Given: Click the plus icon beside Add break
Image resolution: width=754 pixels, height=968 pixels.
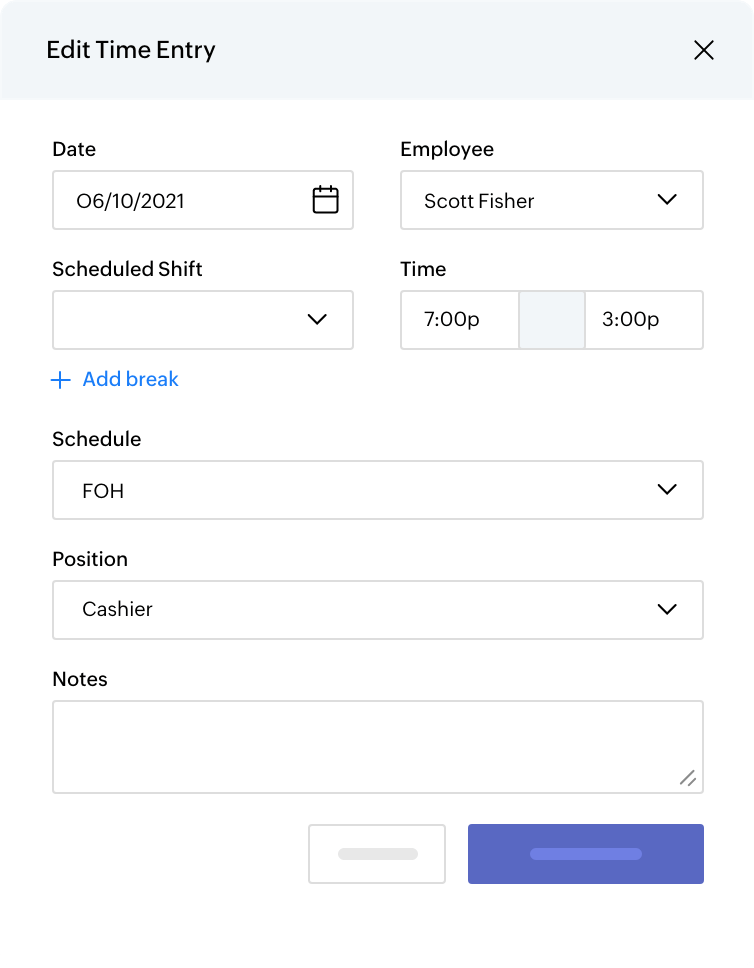Looking at the screenshot, I should pos(60,380).
